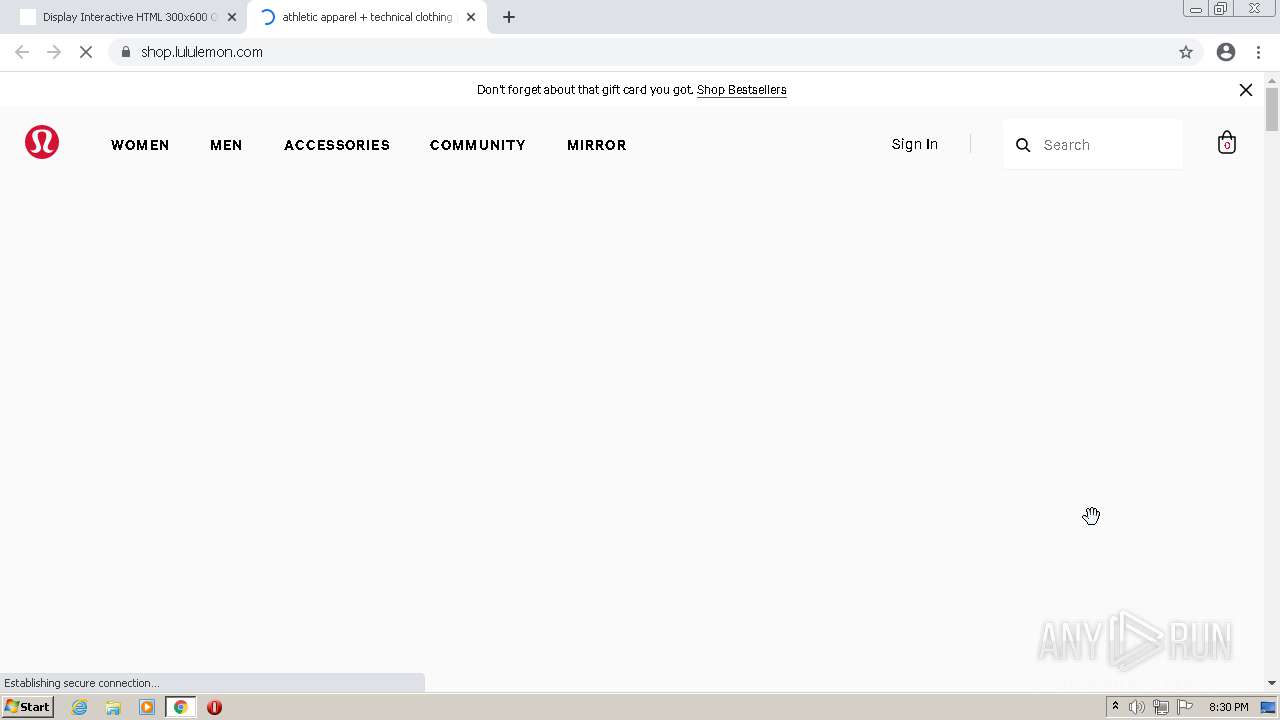Screen dimensions: 1280x720
Task: Show hidden tray icons arrow
Action: tap(1115, 707)
